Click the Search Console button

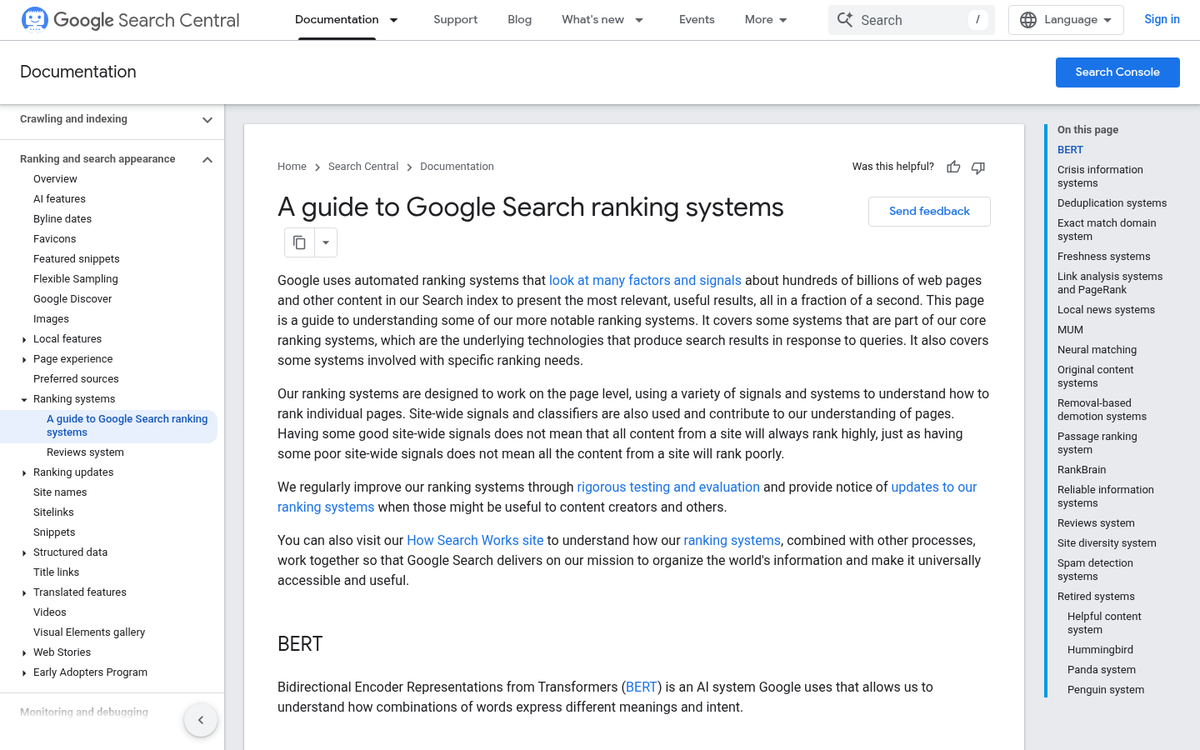(x=1117, y=71)
